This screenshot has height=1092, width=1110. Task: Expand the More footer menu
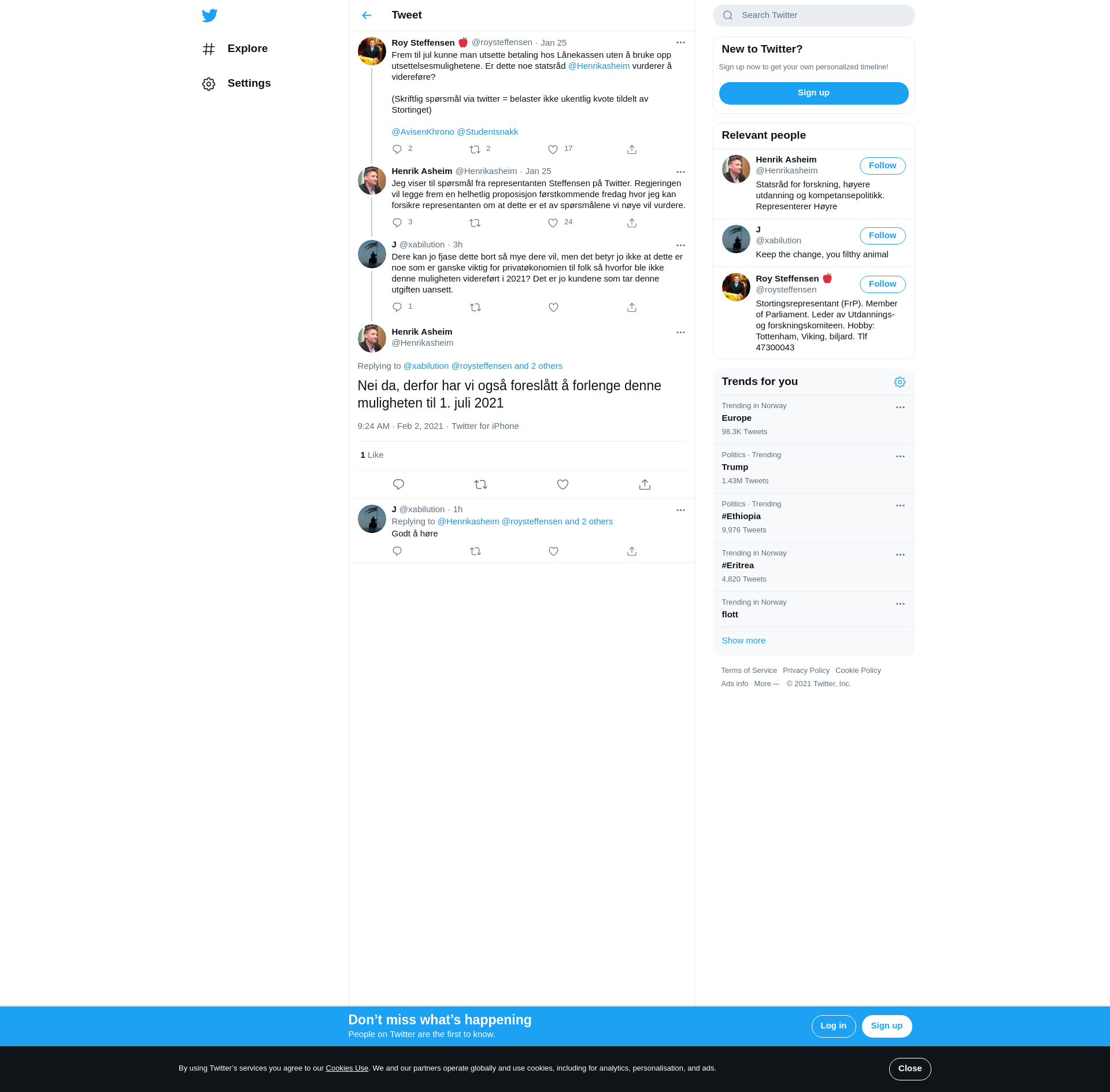coord(767,684)
